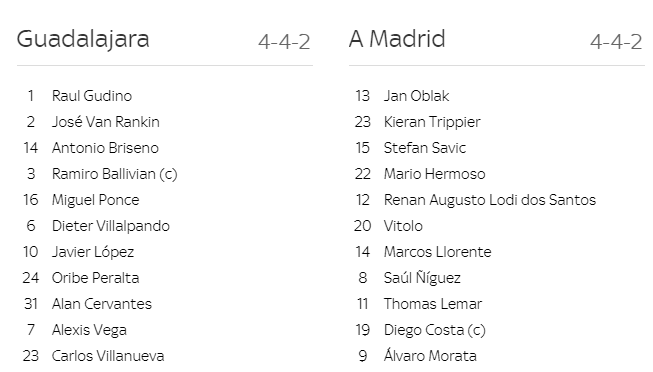Select José Van Rankin in lineup
The width and height of the screenshot is (653, 372).
[105, 122]
